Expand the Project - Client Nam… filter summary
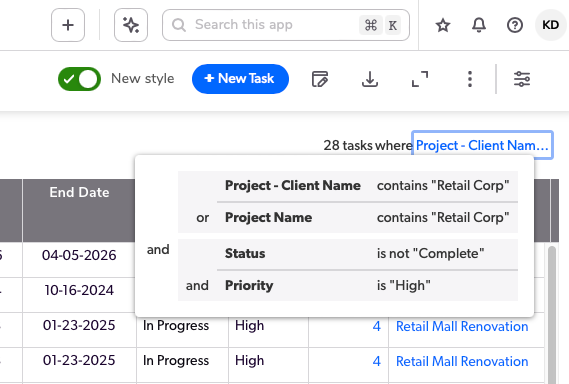The height and width of the screenshot is (384, 569). (482, 146)
